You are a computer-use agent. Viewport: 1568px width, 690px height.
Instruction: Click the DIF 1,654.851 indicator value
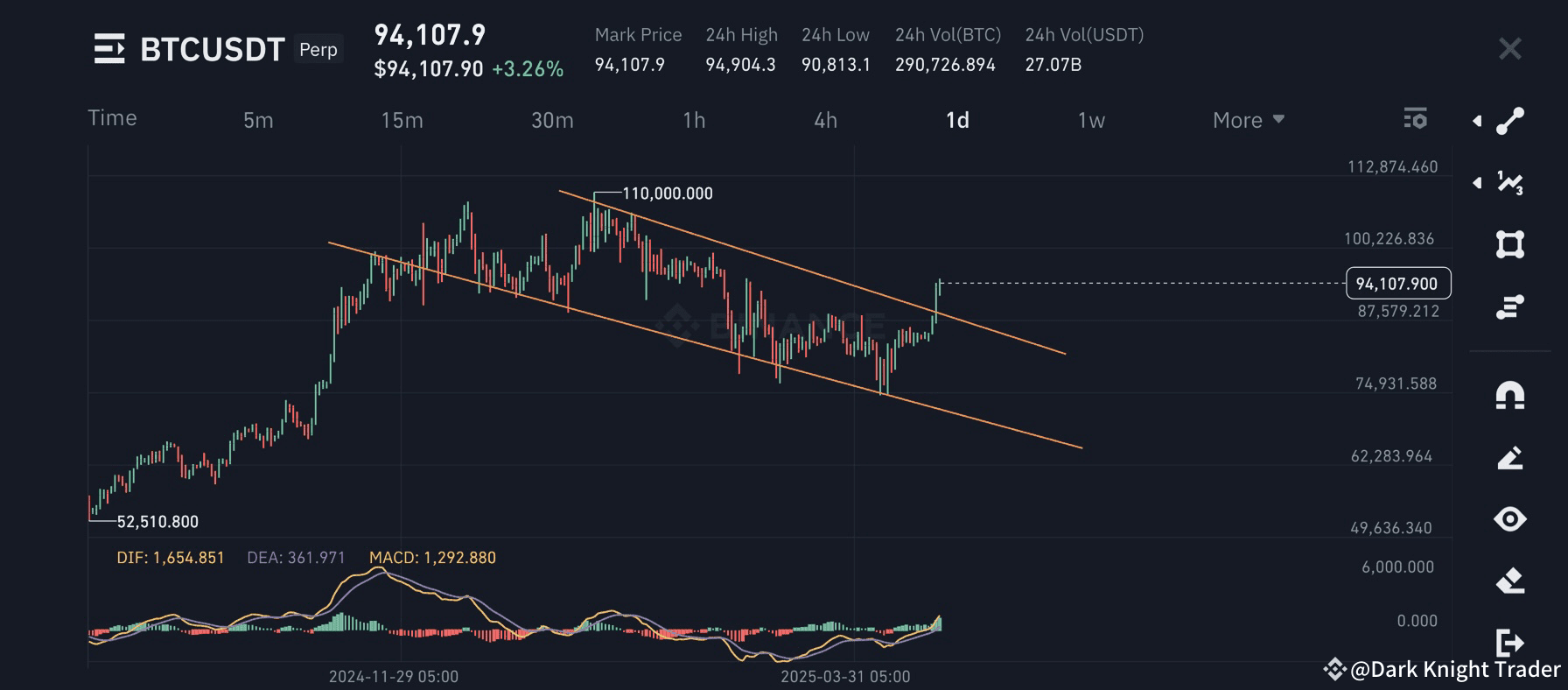[171, 558]
